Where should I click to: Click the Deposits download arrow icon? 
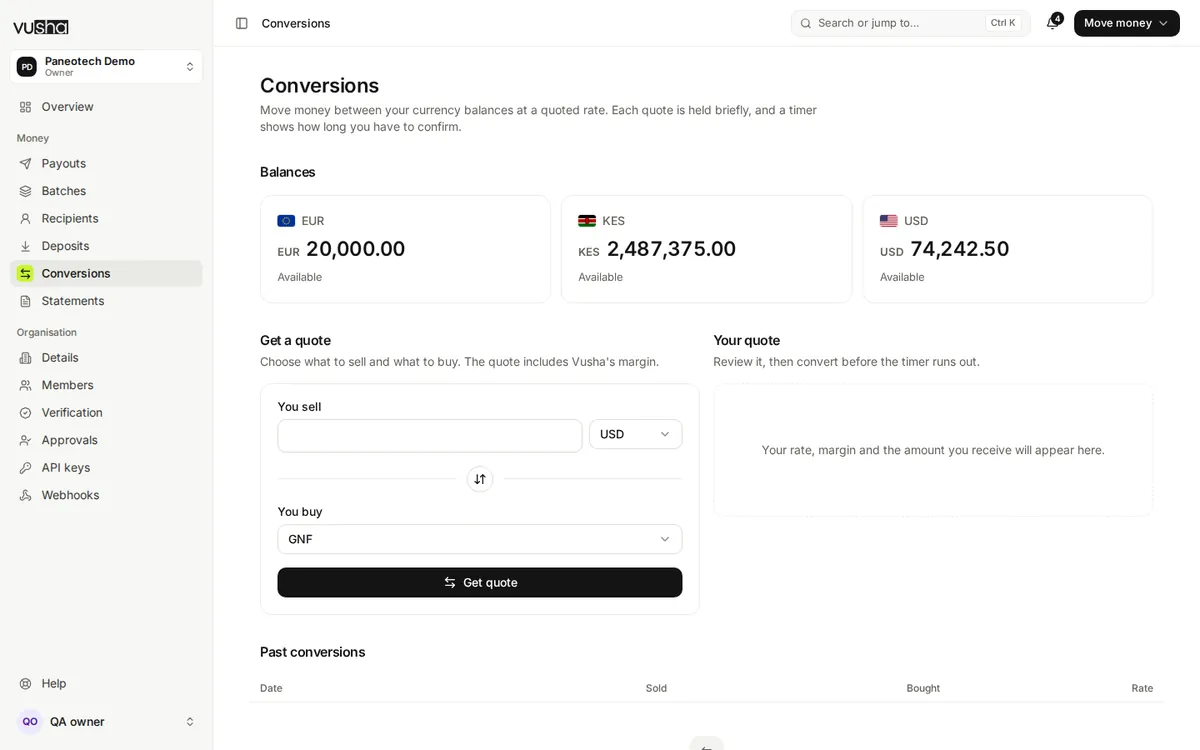[25, 246]
